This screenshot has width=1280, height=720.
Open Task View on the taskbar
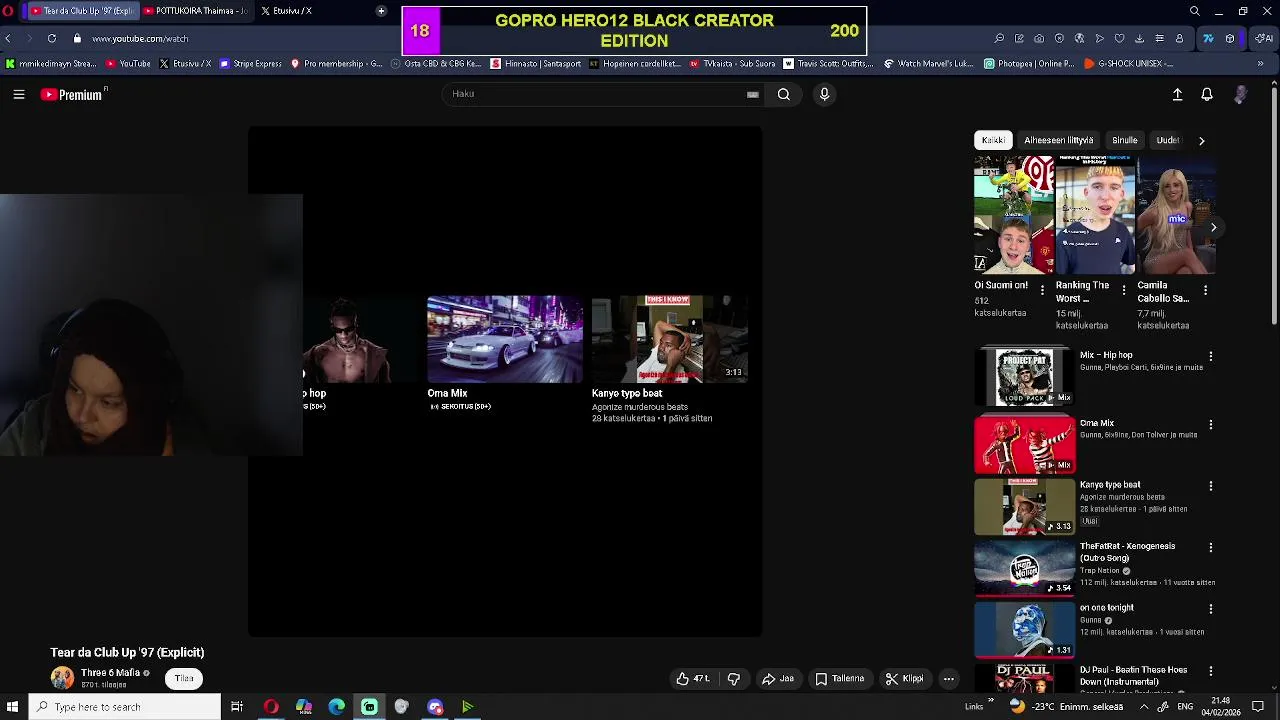coord(237,707)
